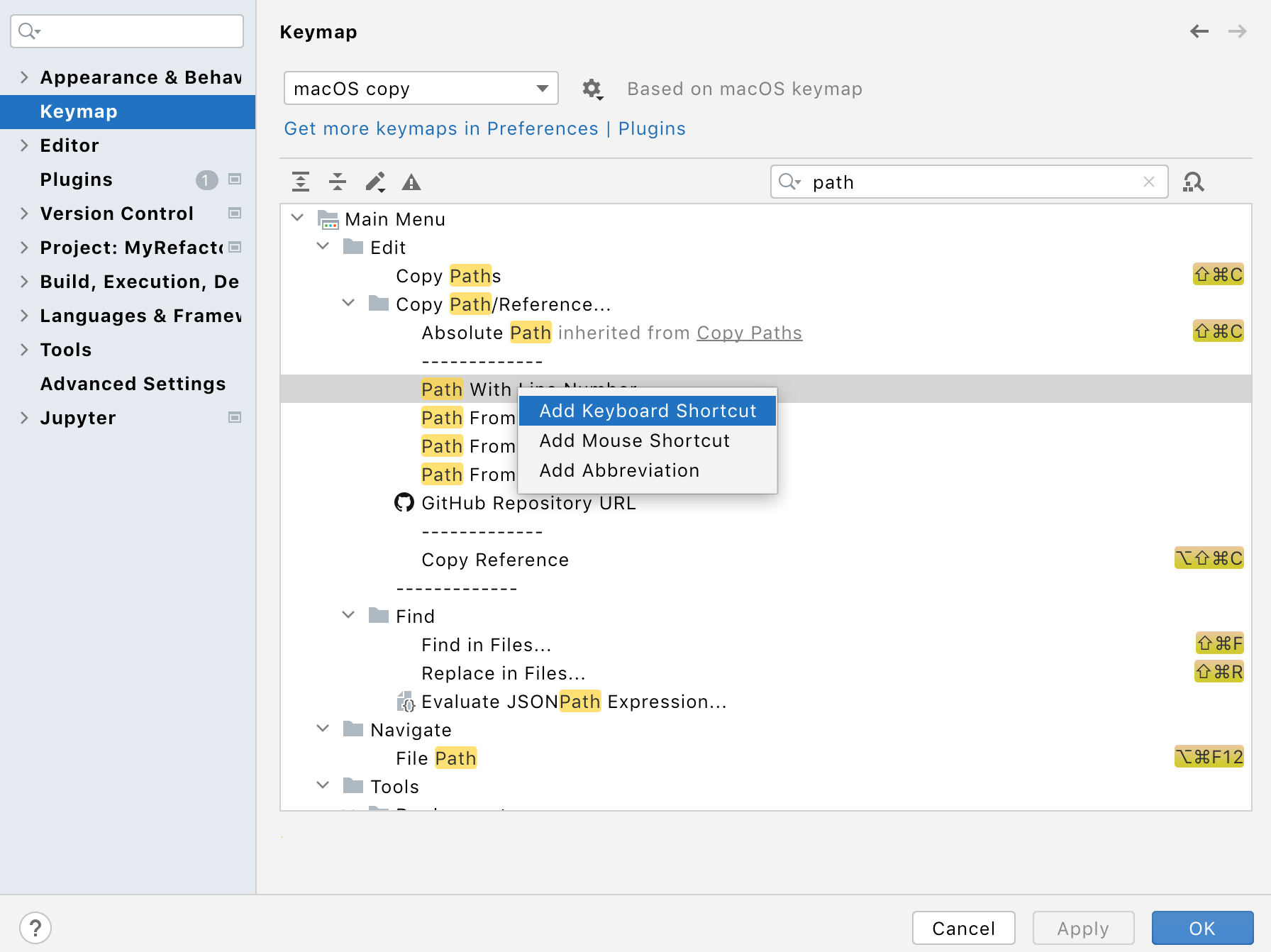
Task: Choose Add Mouse Shortcut from the menu
Action: [x=634, y=441]
